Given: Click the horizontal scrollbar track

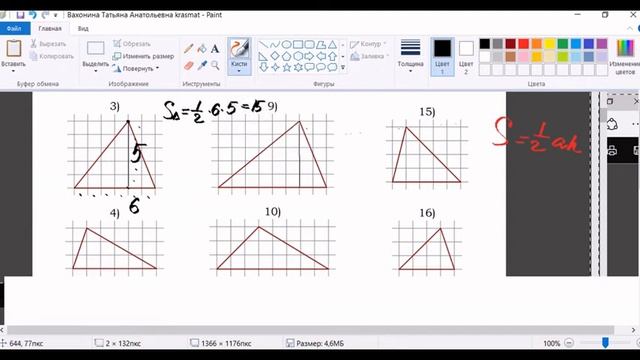Looking at the screenshot, I should (x=310, y=330).
